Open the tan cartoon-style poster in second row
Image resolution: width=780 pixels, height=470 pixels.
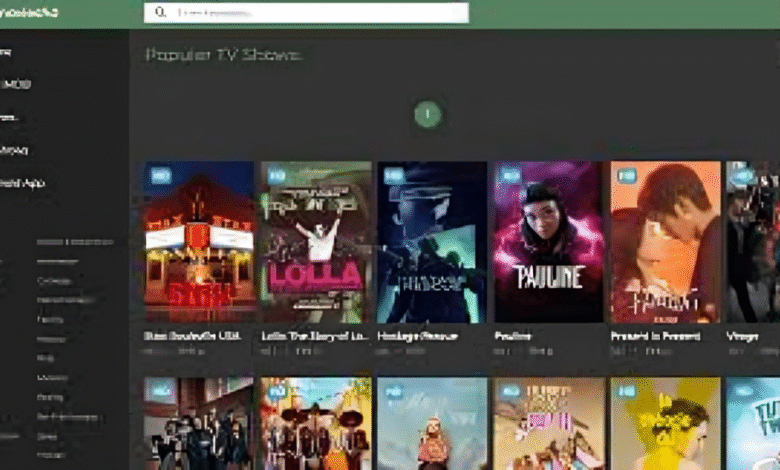coord(548,423)
